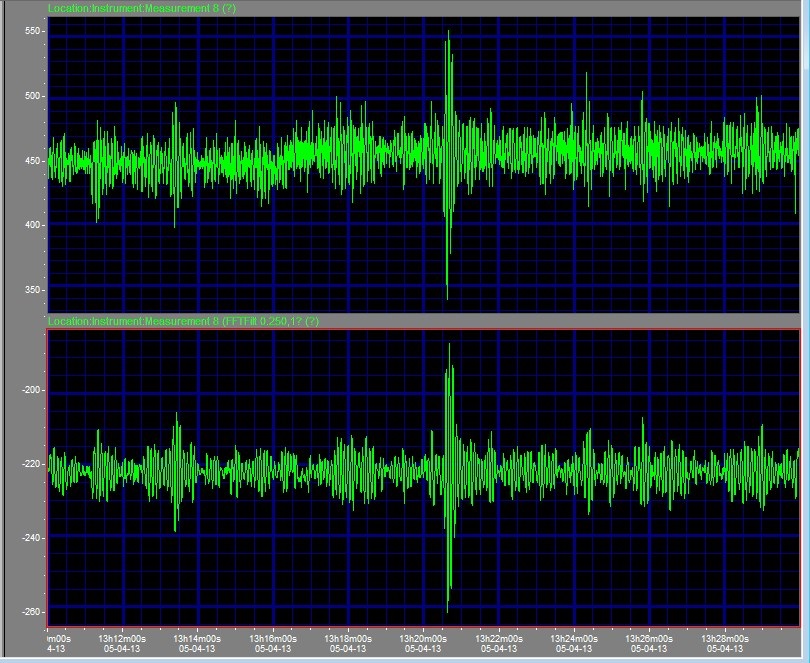810x663 pixels.
Task: Select the 13h16m00s time axis label
Action: tap(273, 638)
